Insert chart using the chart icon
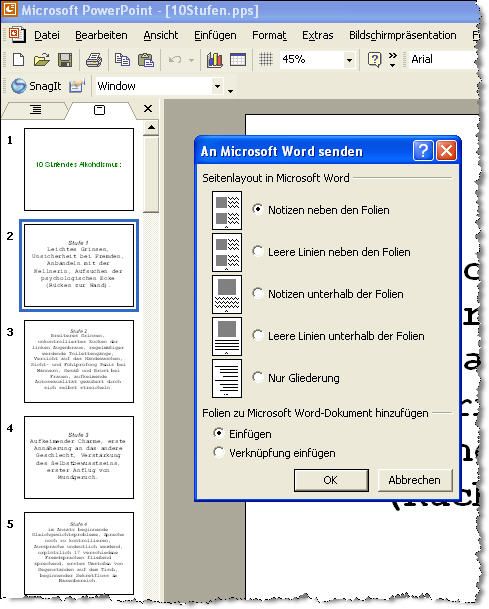Image resolution: width=489 pixels, height=609 pixels. point(214,60)
